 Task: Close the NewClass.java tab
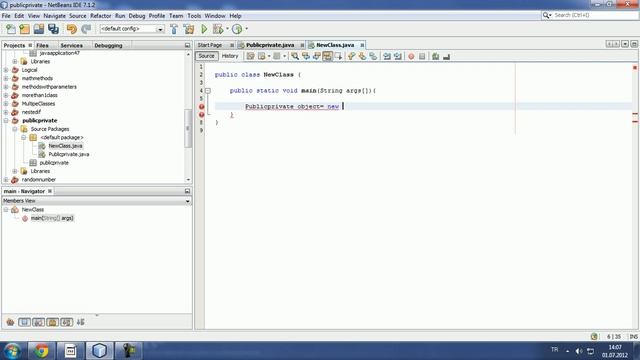(362, 45)
